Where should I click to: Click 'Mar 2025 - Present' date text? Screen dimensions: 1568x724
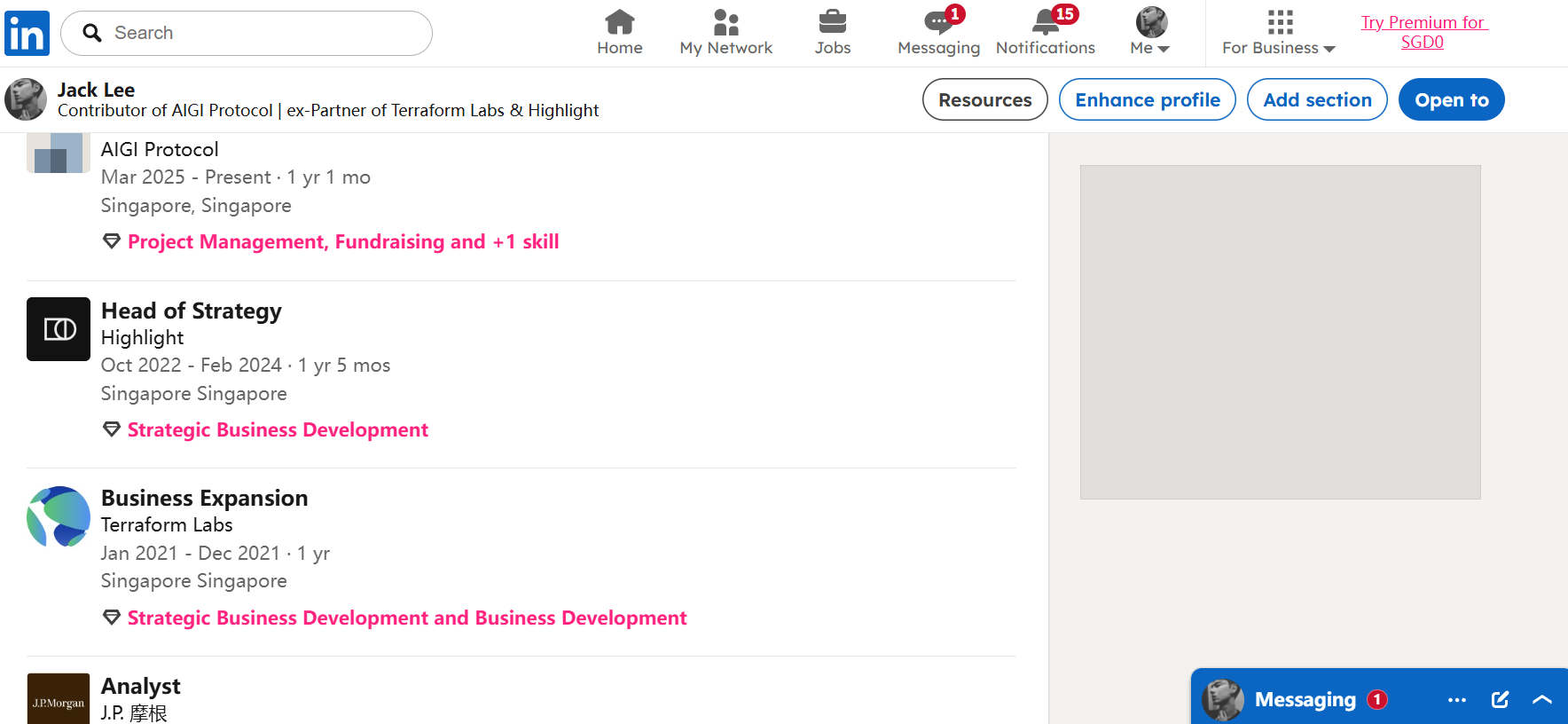(x=186, y=177)
